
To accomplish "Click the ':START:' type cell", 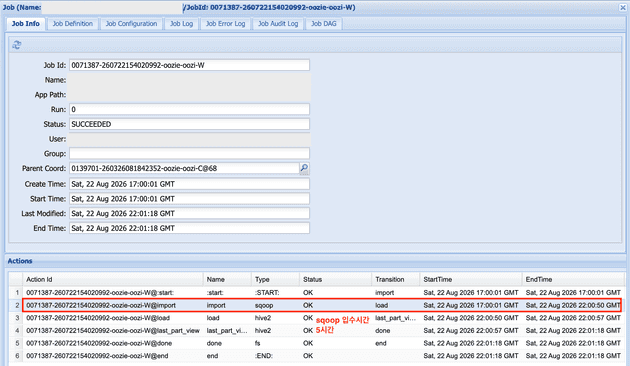I will (x=267, y=292).
